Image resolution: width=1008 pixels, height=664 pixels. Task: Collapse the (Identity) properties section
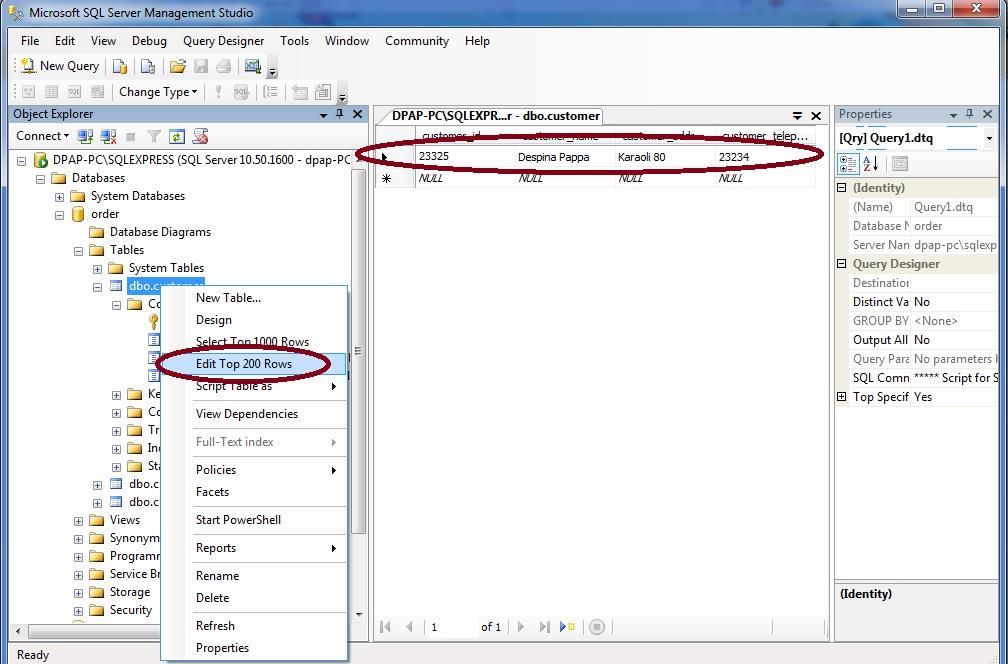(842, 188)
